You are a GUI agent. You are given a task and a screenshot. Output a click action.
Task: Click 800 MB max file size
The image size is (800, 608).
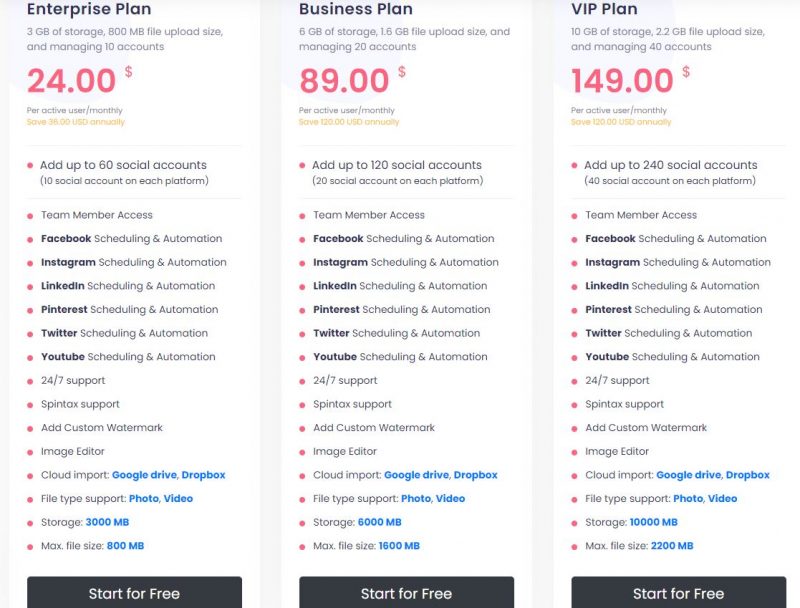[x=126, y=546]
